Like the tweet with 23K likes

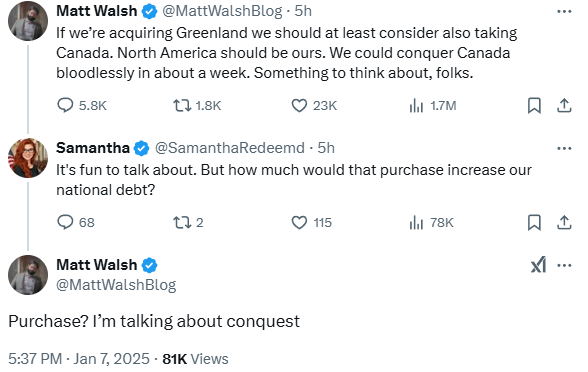tap(314, 105)
